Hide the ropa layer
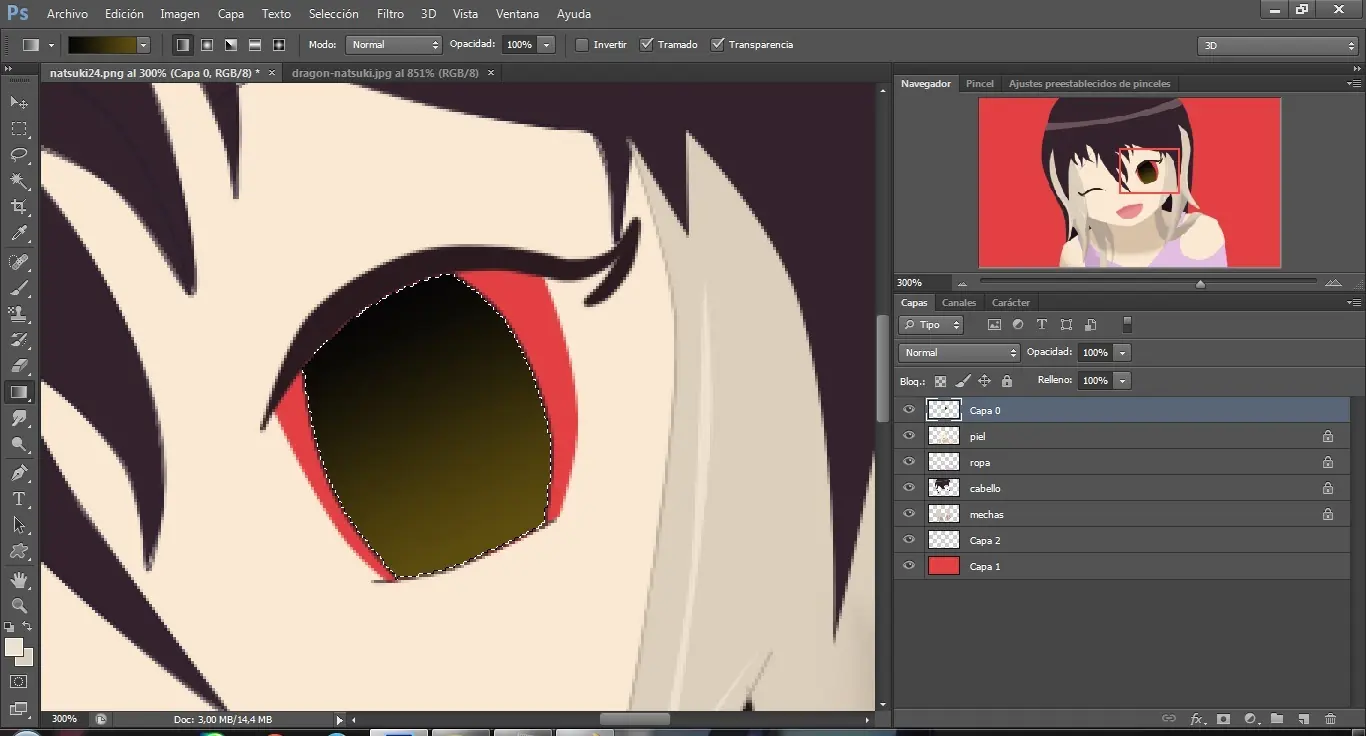This screenshot has width=1366, height=736. 909,462
